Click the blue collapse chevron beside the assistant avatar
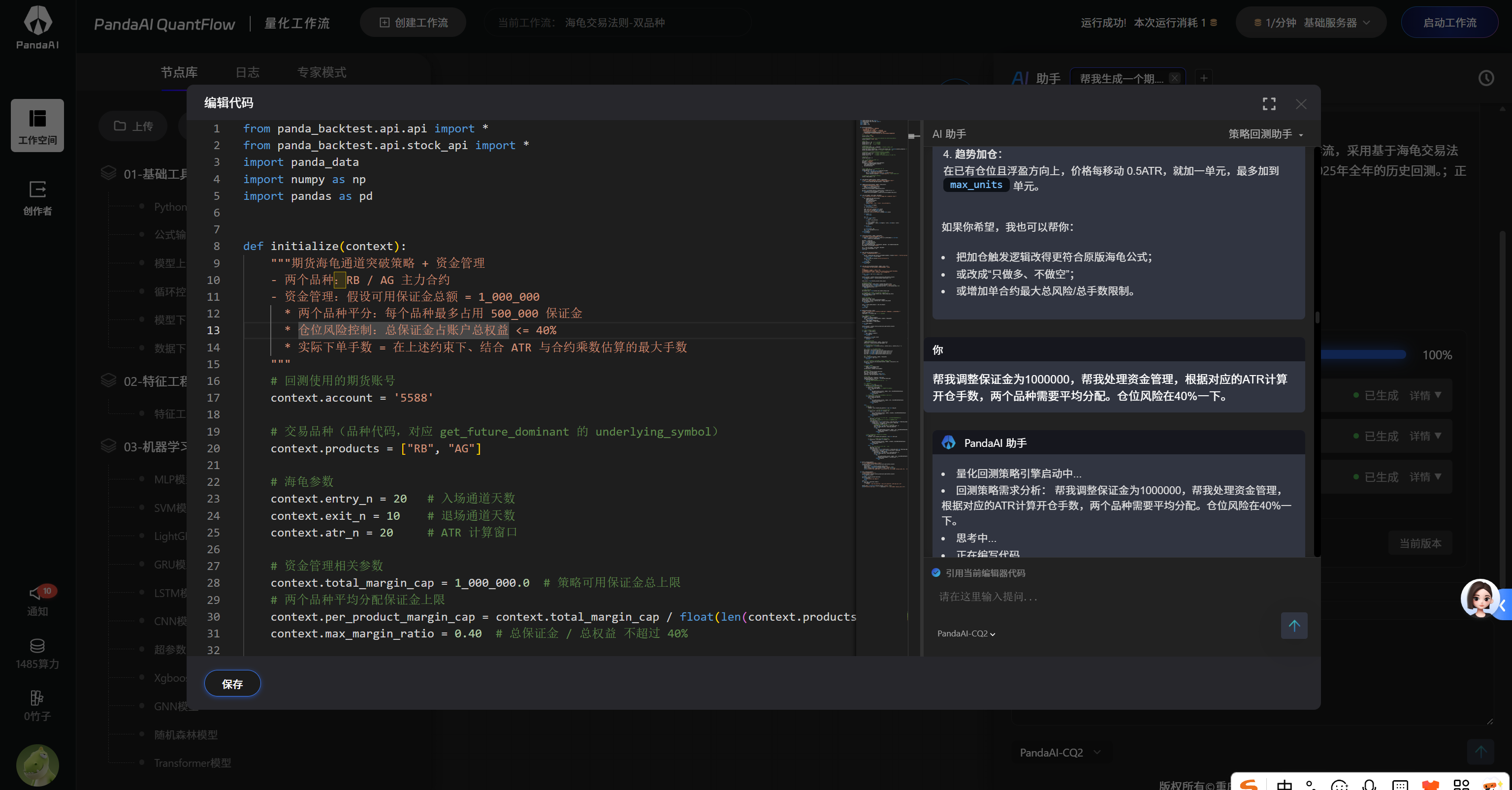Screen dimensions: 1512x790 [1505, 604]
